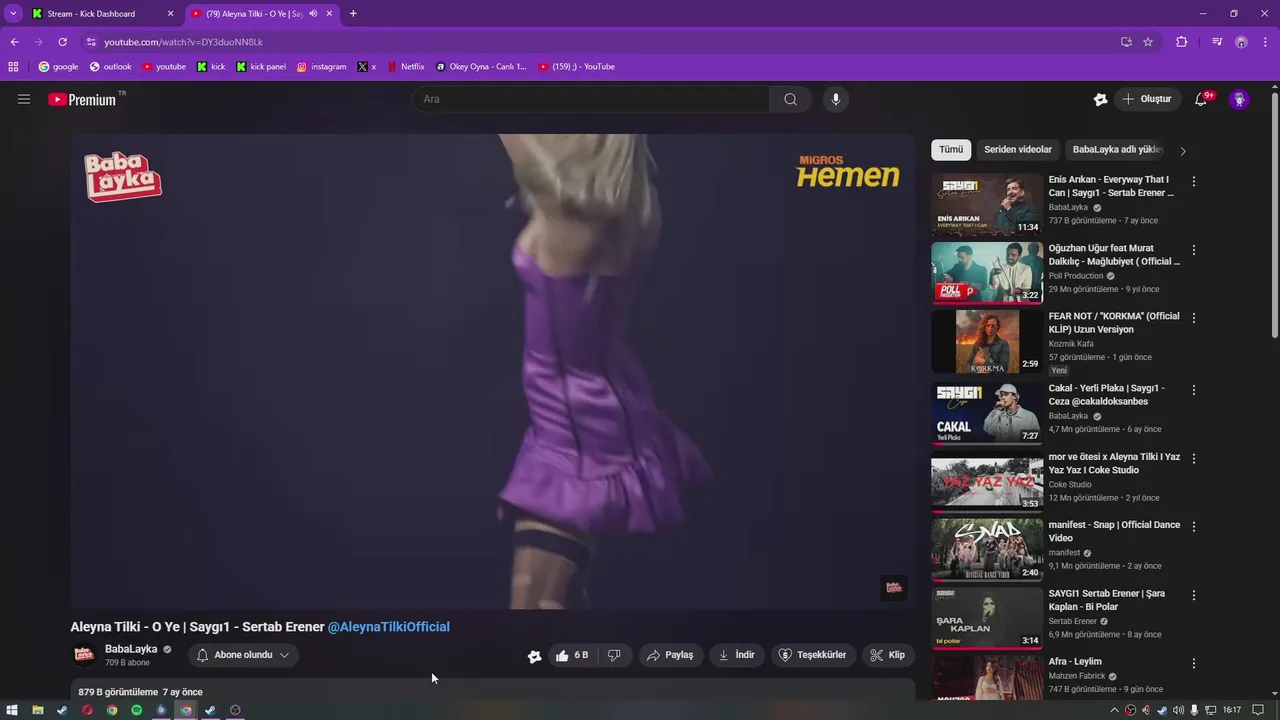1280x720 pixels.
Task: Bookmark this page with the star icon
Action: click(1148, 42)
